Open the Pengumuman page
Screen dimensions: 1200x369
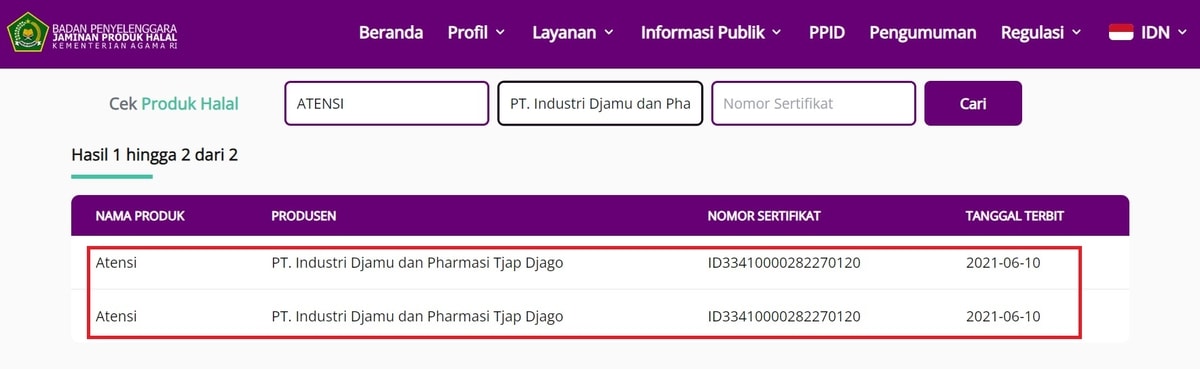pos(922,32)
